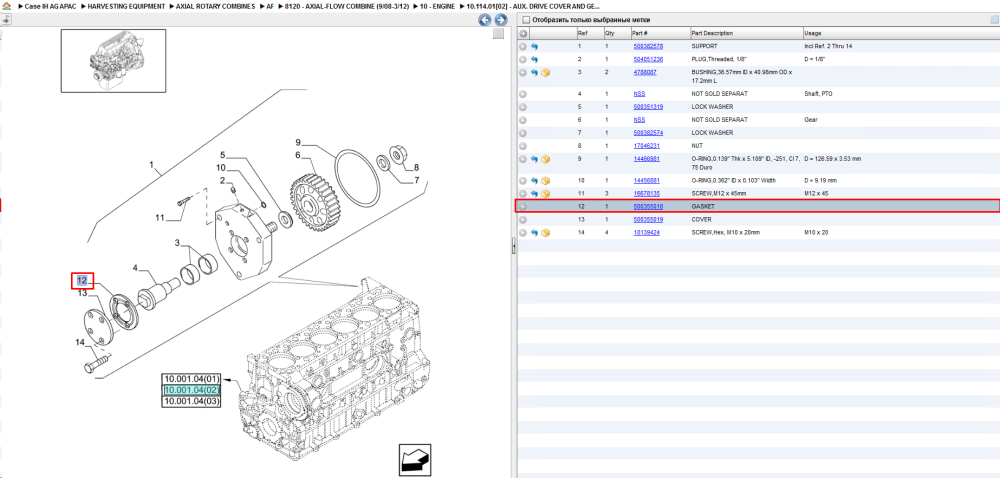Click the table settings icon at the panel's top right
Screen dimensions: 1000x478
pos(994,20)
